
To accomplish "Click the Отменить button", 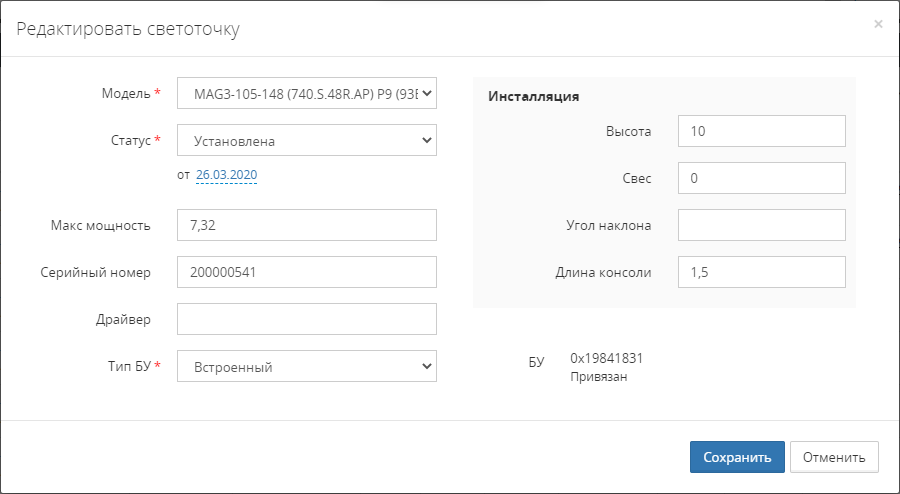I will coord(833,457).
